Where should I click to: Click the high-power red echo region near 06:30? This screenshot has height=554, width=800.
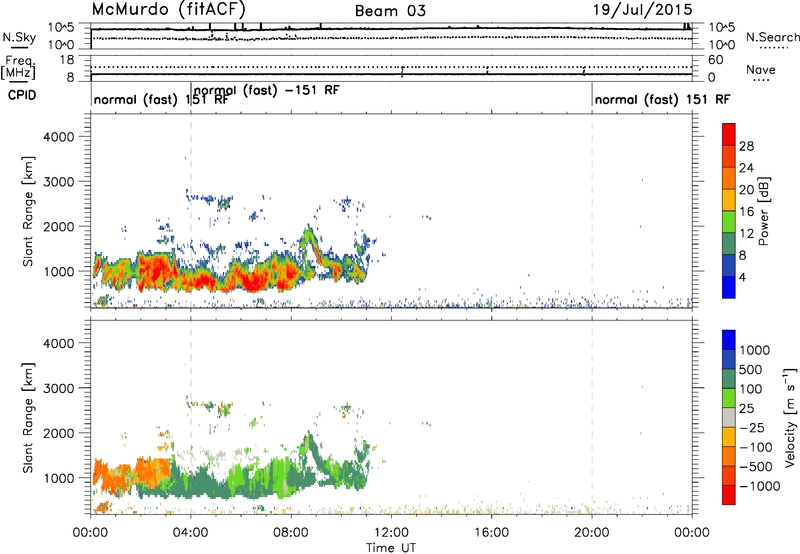point(253,282)
